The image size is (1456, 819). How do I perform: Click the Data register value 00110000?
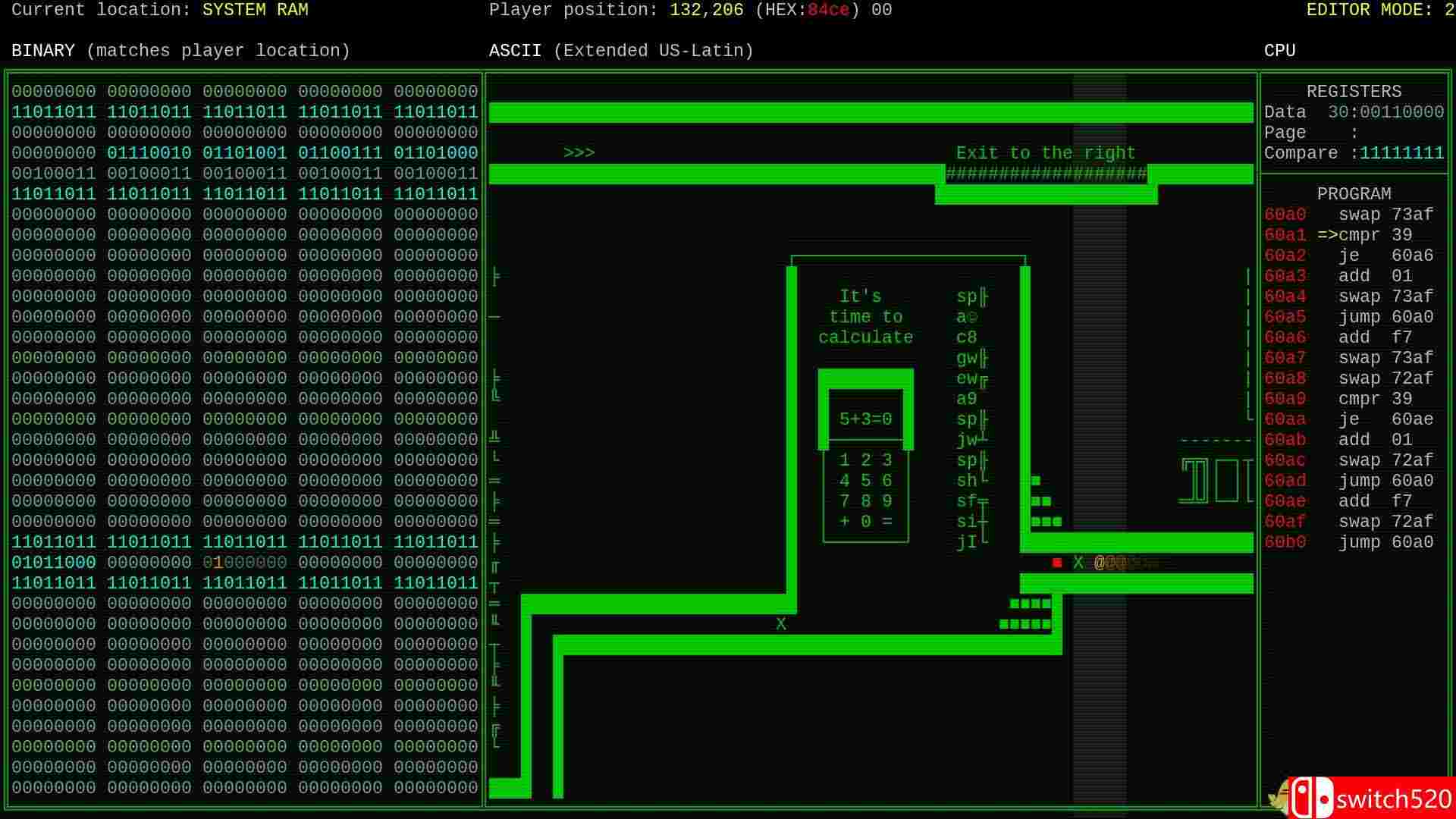pos(1401,112)
